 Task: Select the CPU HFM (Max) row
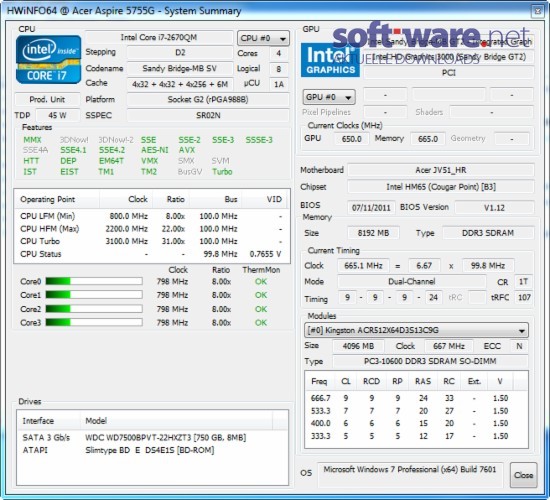(x=152, y=229)
